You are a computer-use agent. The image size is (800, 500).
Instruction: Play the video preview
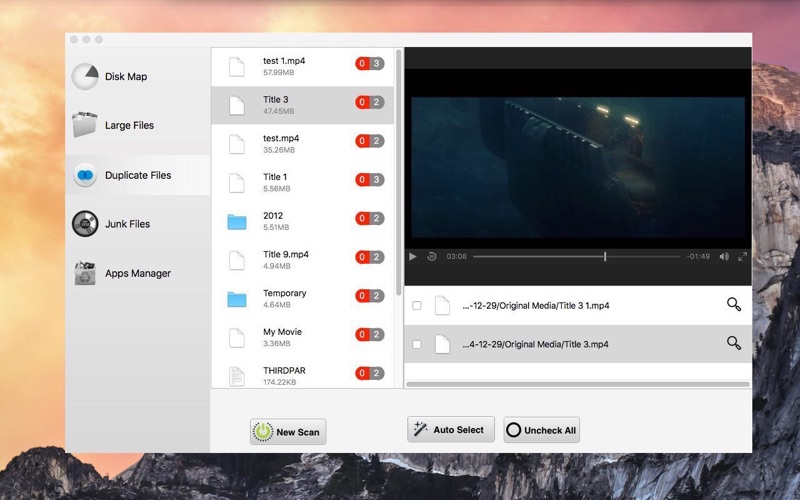tap(413, 257)
